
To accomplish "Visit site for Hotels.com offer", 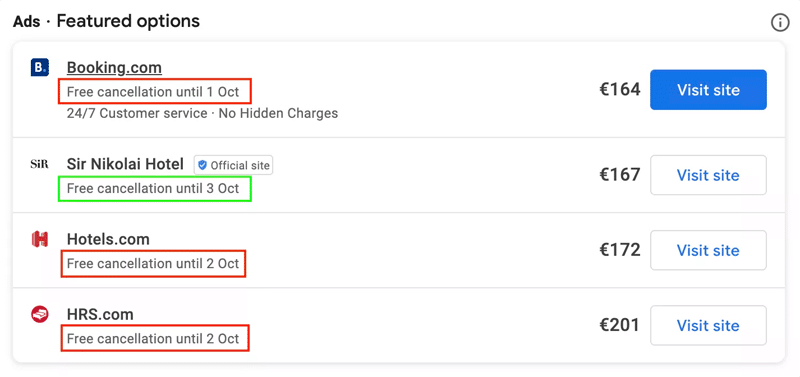I will (x=708, y=250).
